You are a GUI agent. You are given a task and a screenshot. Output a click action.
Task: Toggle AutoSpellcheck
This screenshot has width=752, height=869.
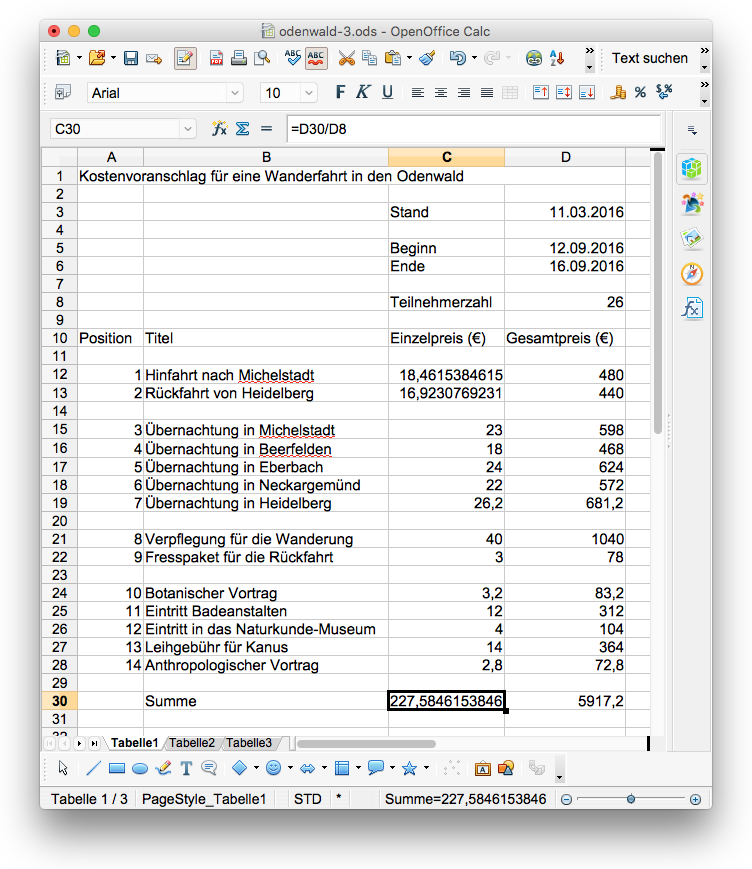point(316,58)
